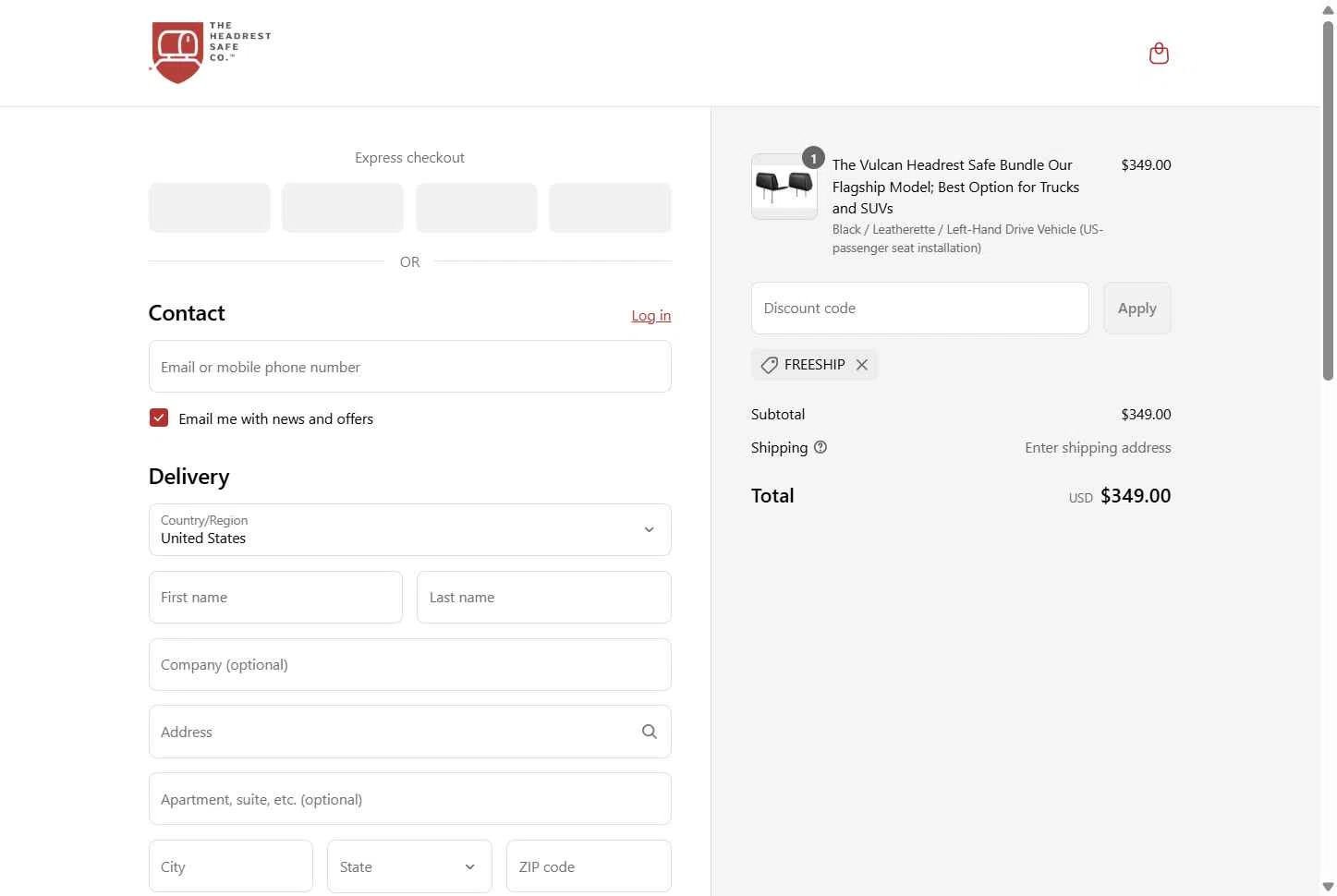1337x896 pixels.
Task: Click the City field
Action: 231,866
